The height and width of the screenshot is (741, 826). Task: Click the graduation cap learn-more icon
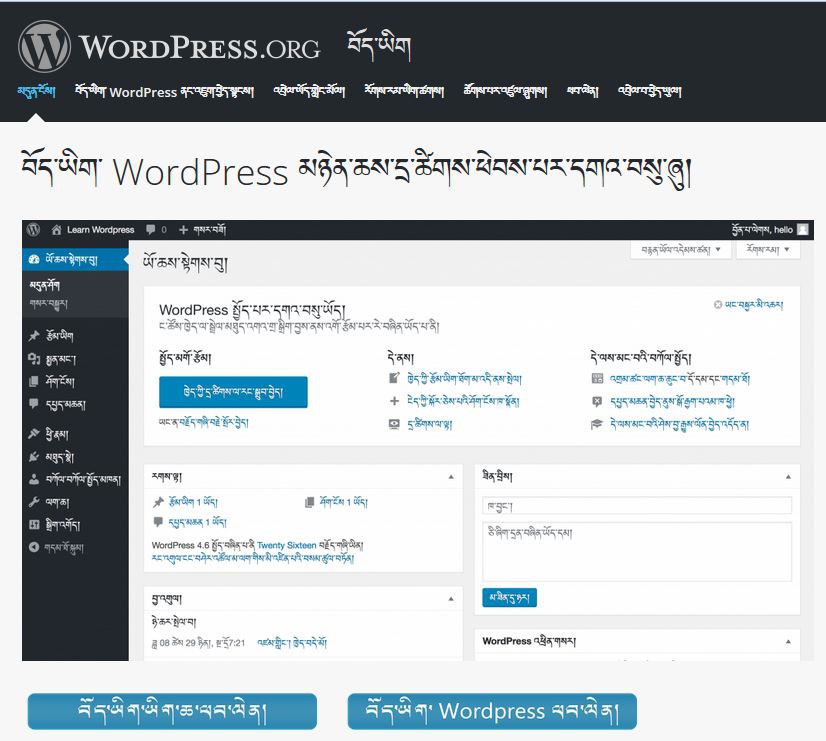[x=596, y=424]
